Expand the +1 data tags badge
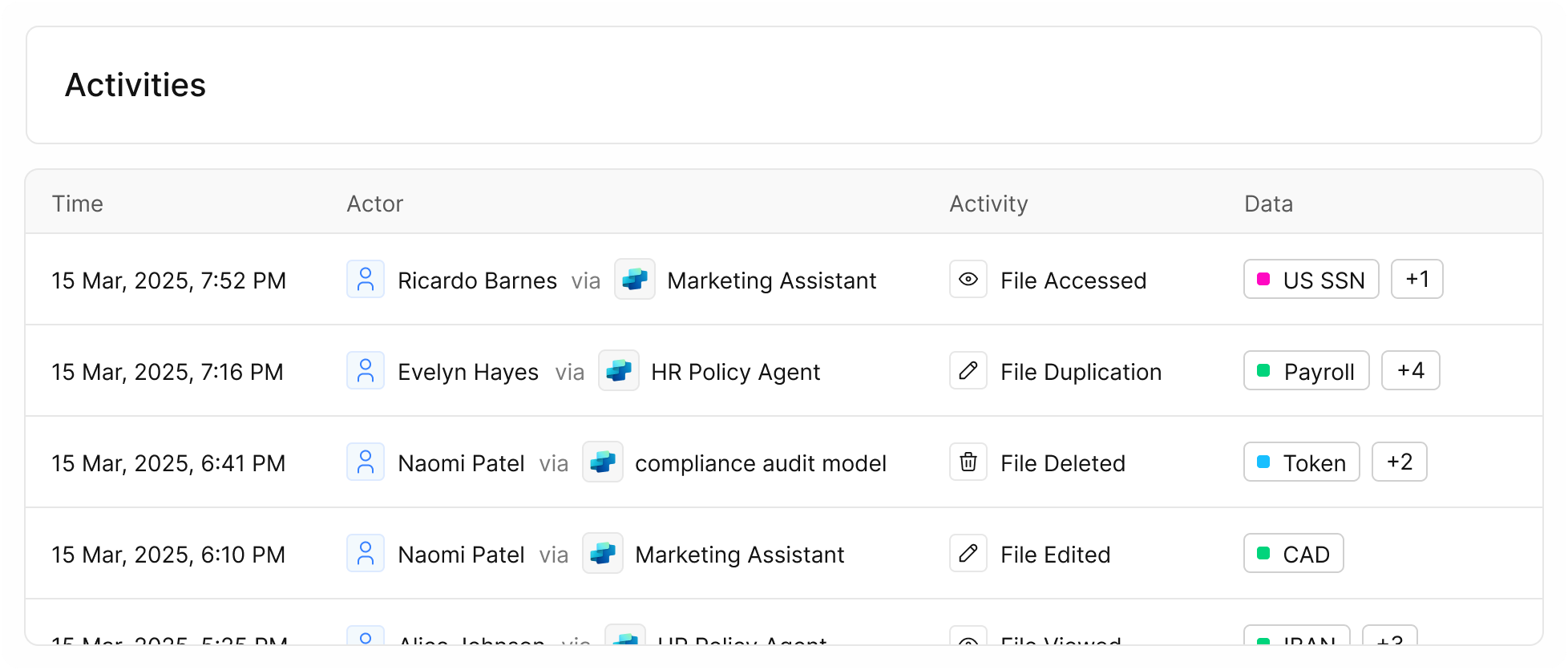This screenshot has width=1568, height=670. coord(1416,280)
